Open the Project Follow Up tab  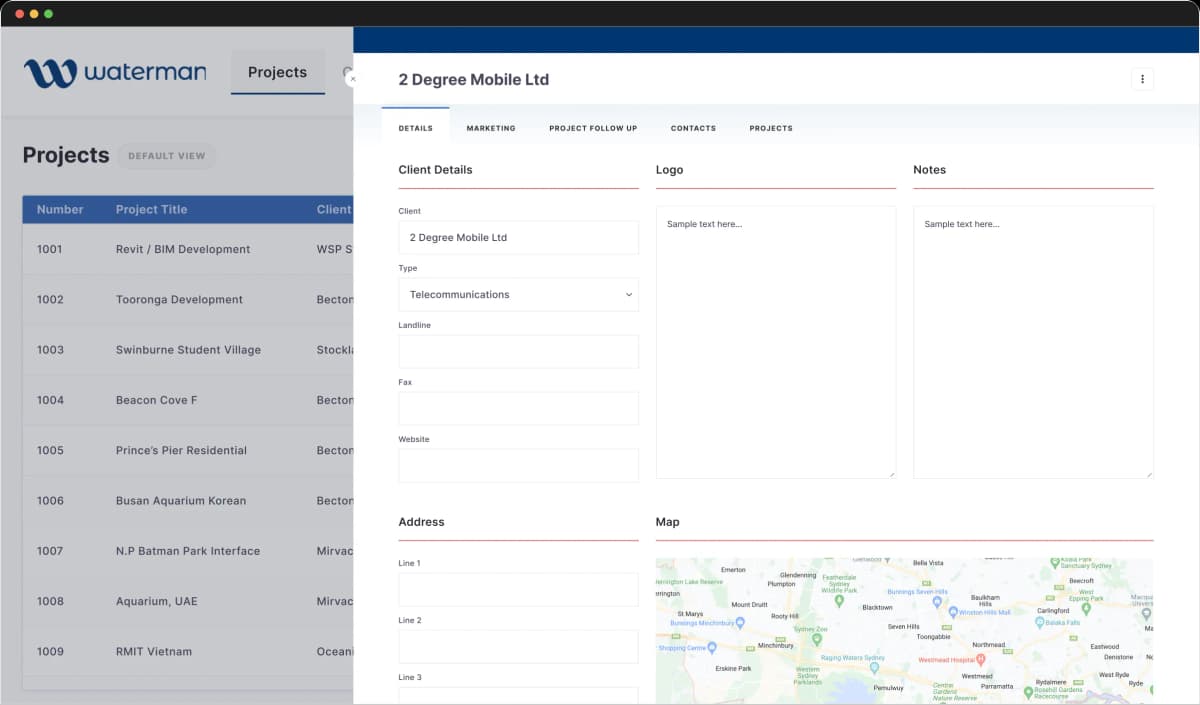[593, 128]
